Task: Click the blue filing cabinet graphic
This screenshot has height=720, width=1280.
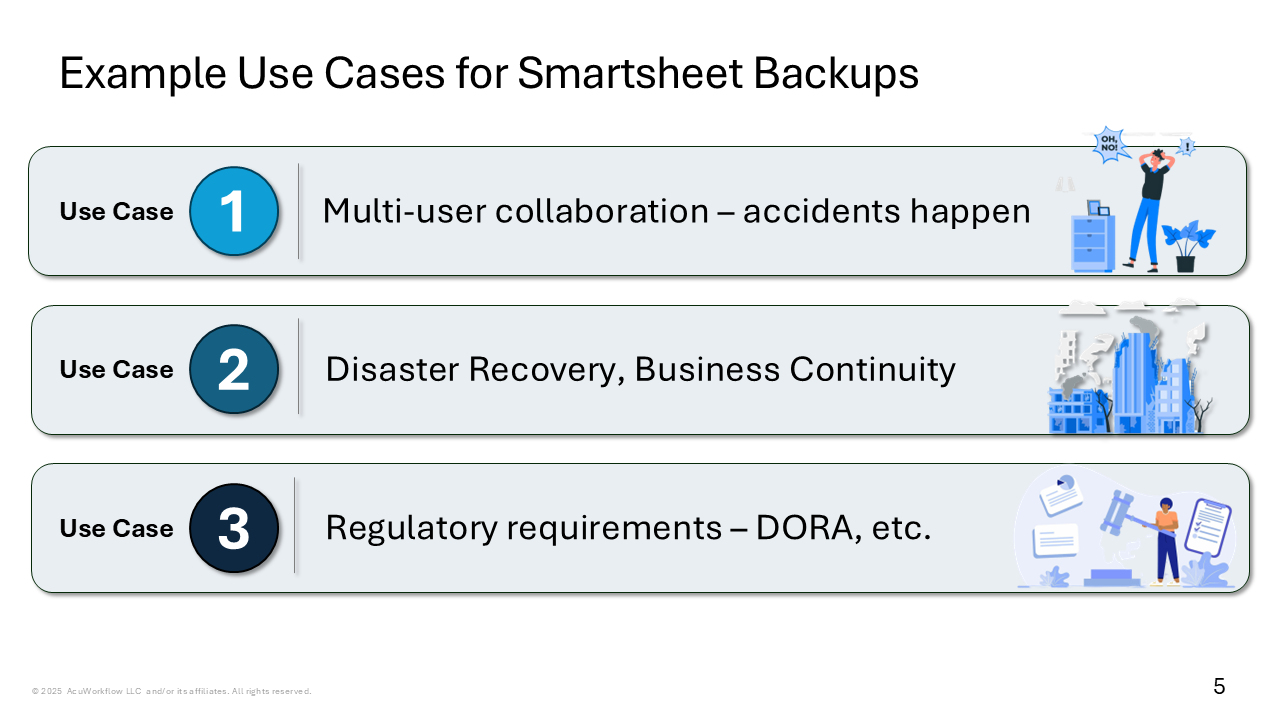Action: [1093, 240]
